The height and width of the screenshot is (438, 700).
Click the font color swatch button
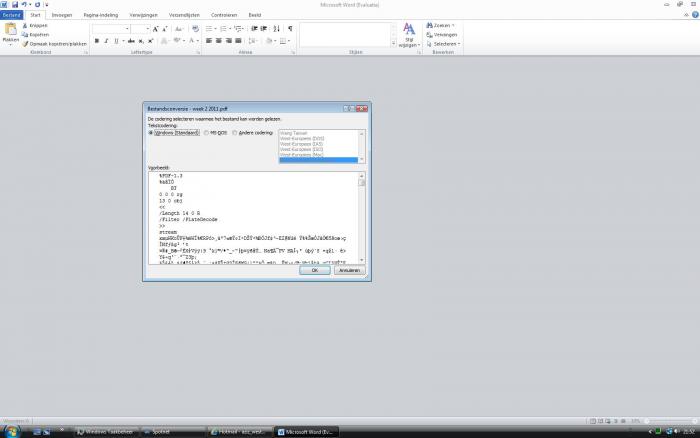click(x=192, y=41)
